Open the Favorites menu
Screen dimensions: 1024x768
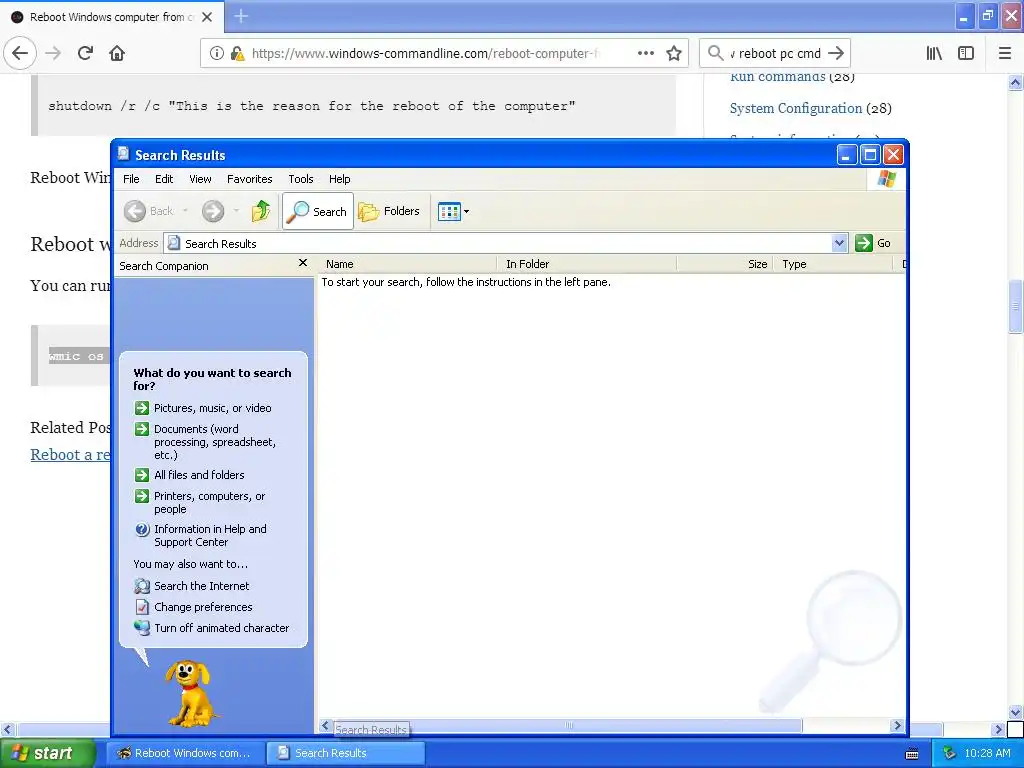tap(249, 179)
